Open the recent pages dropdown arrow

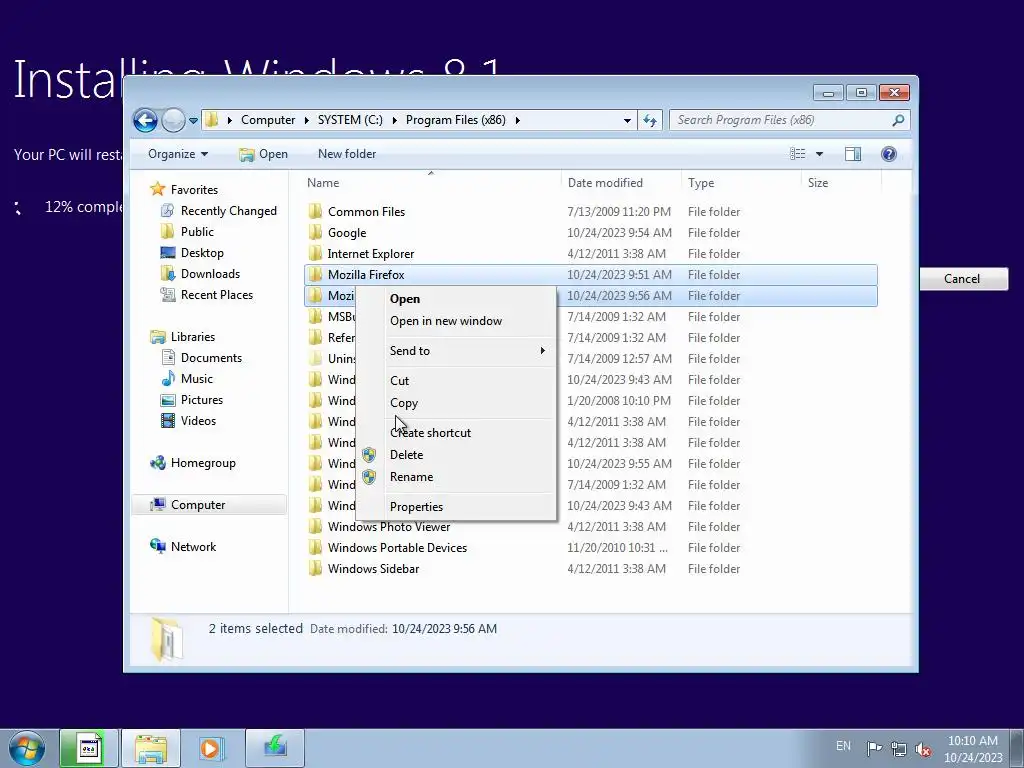[193, 121]
